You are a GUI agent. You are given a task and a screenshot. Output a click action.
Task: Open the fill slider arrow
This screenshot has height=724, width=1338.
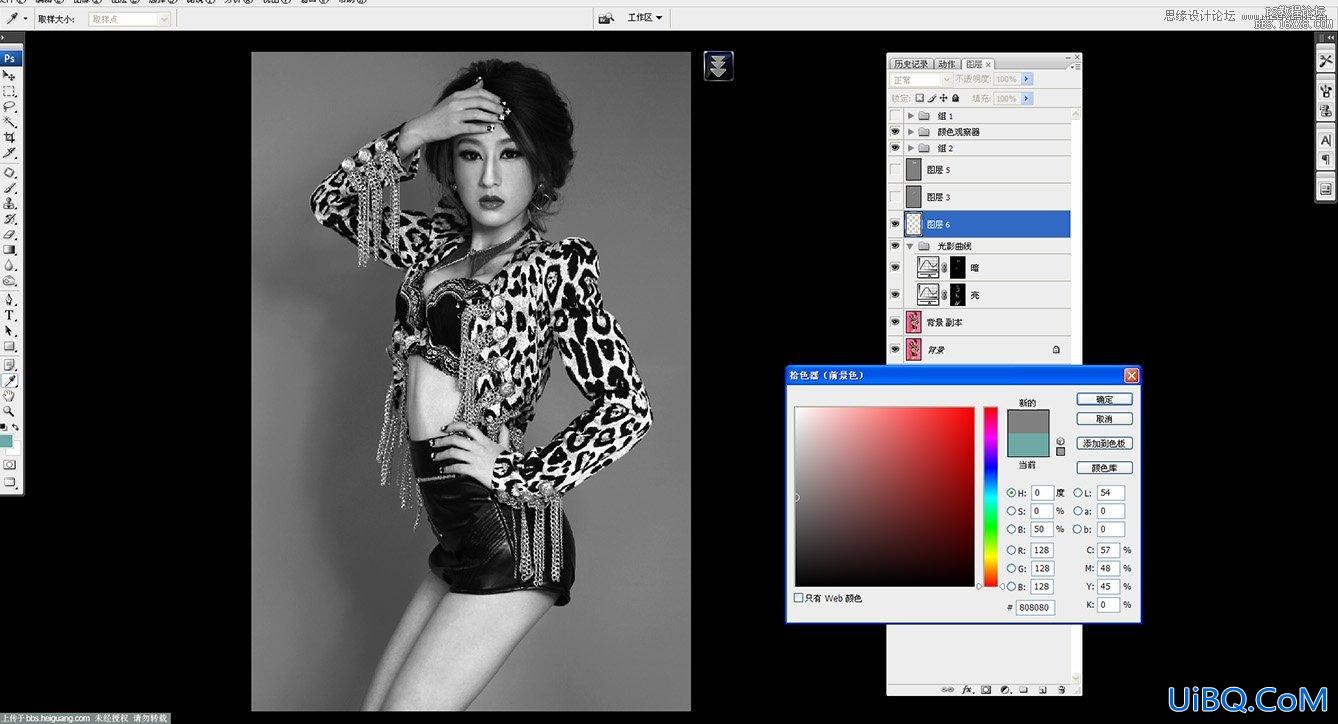pyautogui.click(x=1026, y=98)
